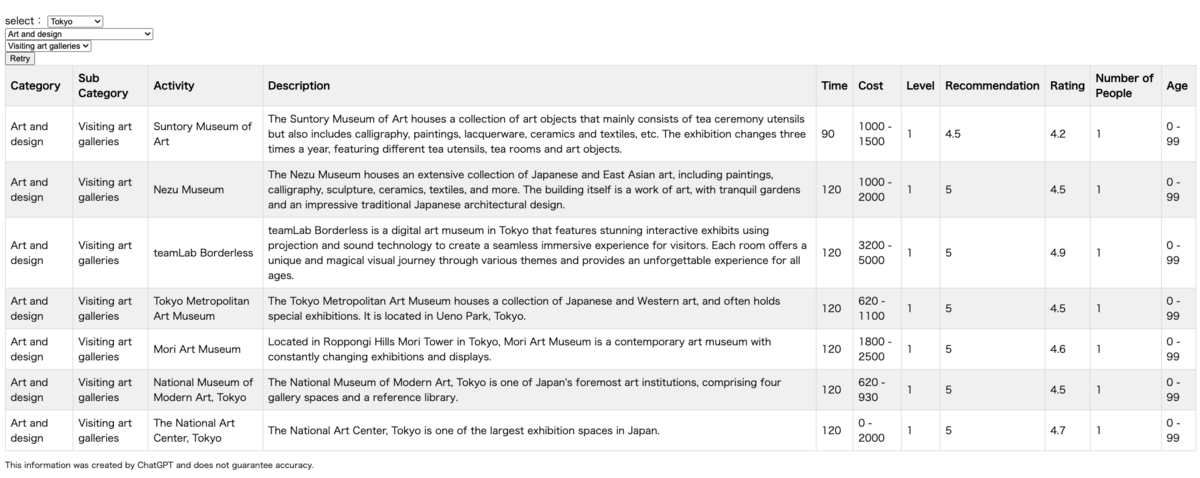Select the Mori Art Museum activity cell
The image size is (1200, 478).
[x=197, y=349]
